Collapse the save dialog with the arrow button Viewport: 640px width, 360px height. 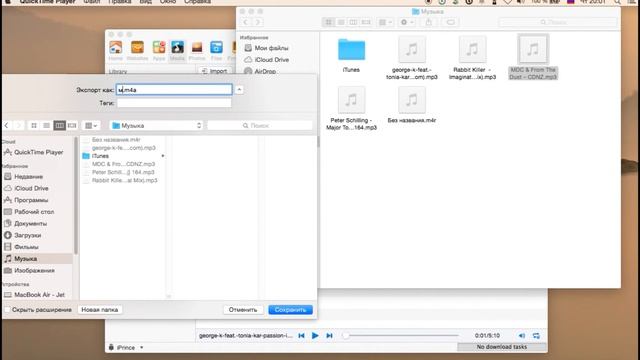(239, 89)
